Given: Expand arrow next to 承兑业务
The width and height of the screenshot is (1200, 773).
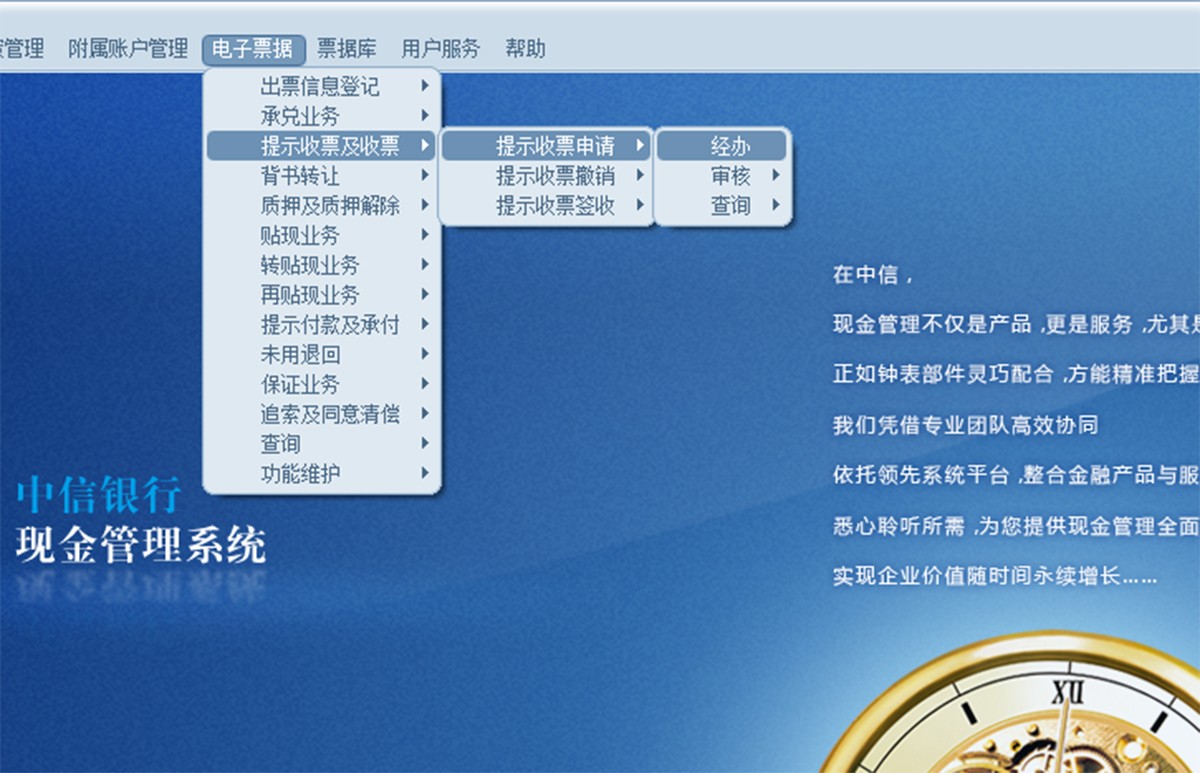Looking at the screenshot, I should pyautogui.click(x=425, y=116).
